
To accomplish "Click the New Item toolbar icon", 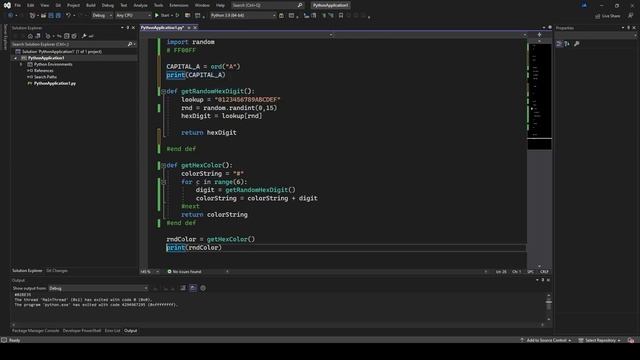I will coord(32,16).
